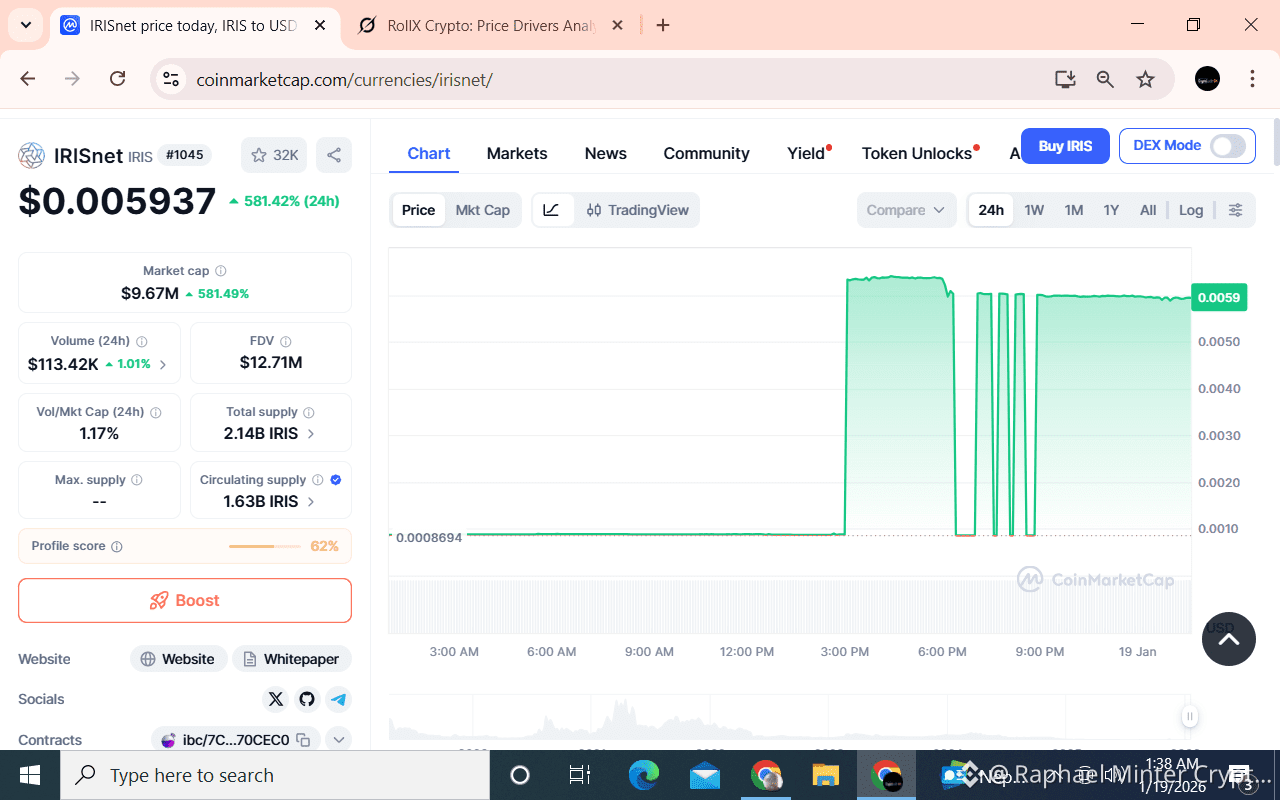This screenshot has width=1280, height=800.
Task: Click the scroll-to-top arrow button
Action: pyautogui.click(x=1229, y=639)
